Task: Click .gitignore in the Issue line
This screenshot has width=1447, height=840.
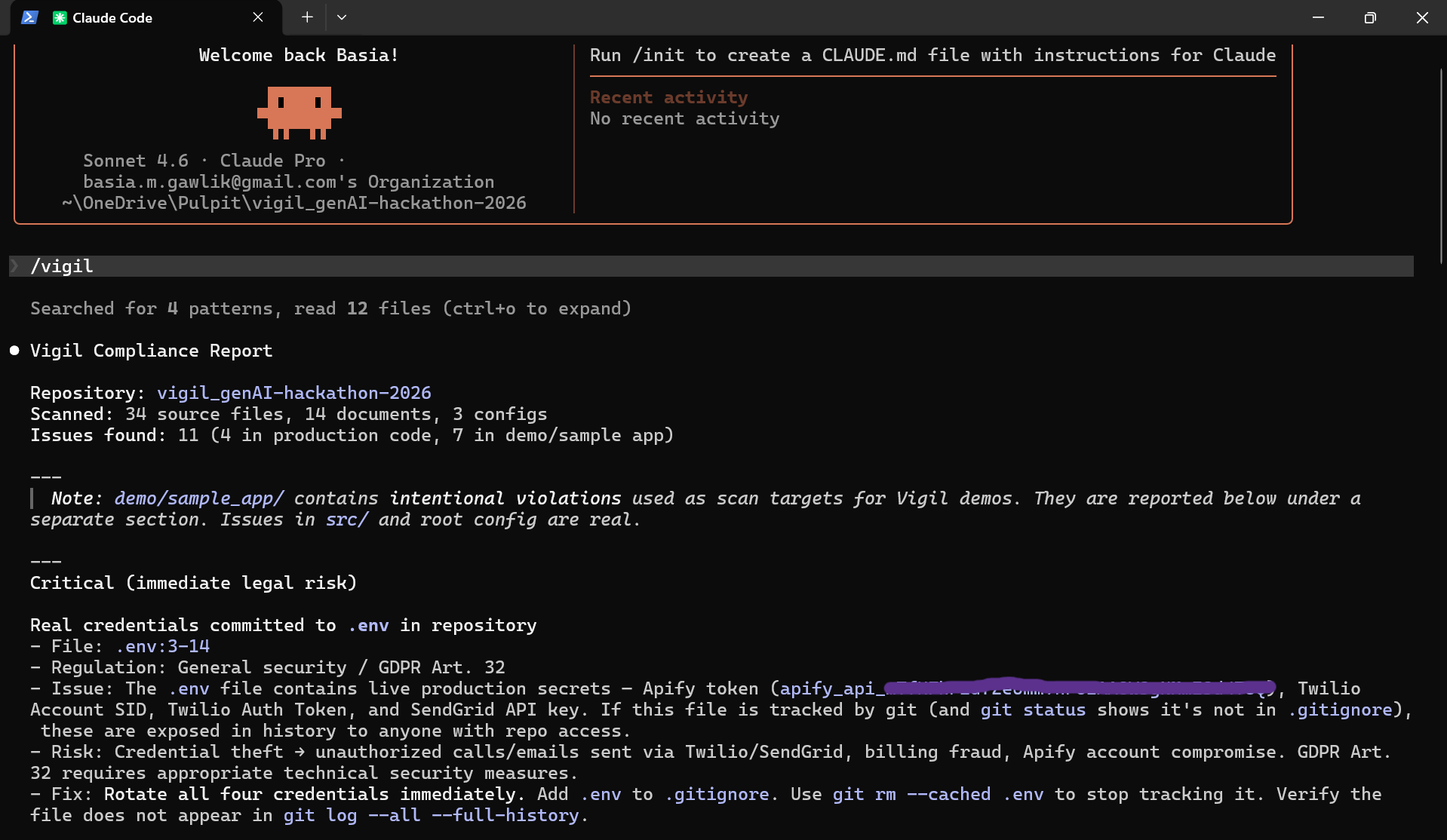Action: [1340, 710]
